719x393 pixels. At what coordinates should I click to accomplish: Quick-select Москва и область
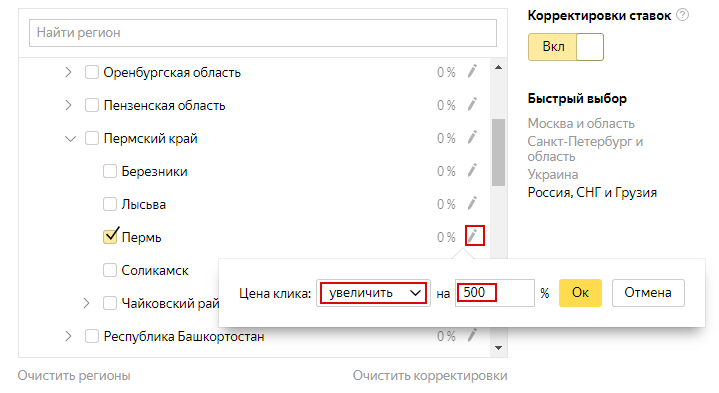click(581, 123)
